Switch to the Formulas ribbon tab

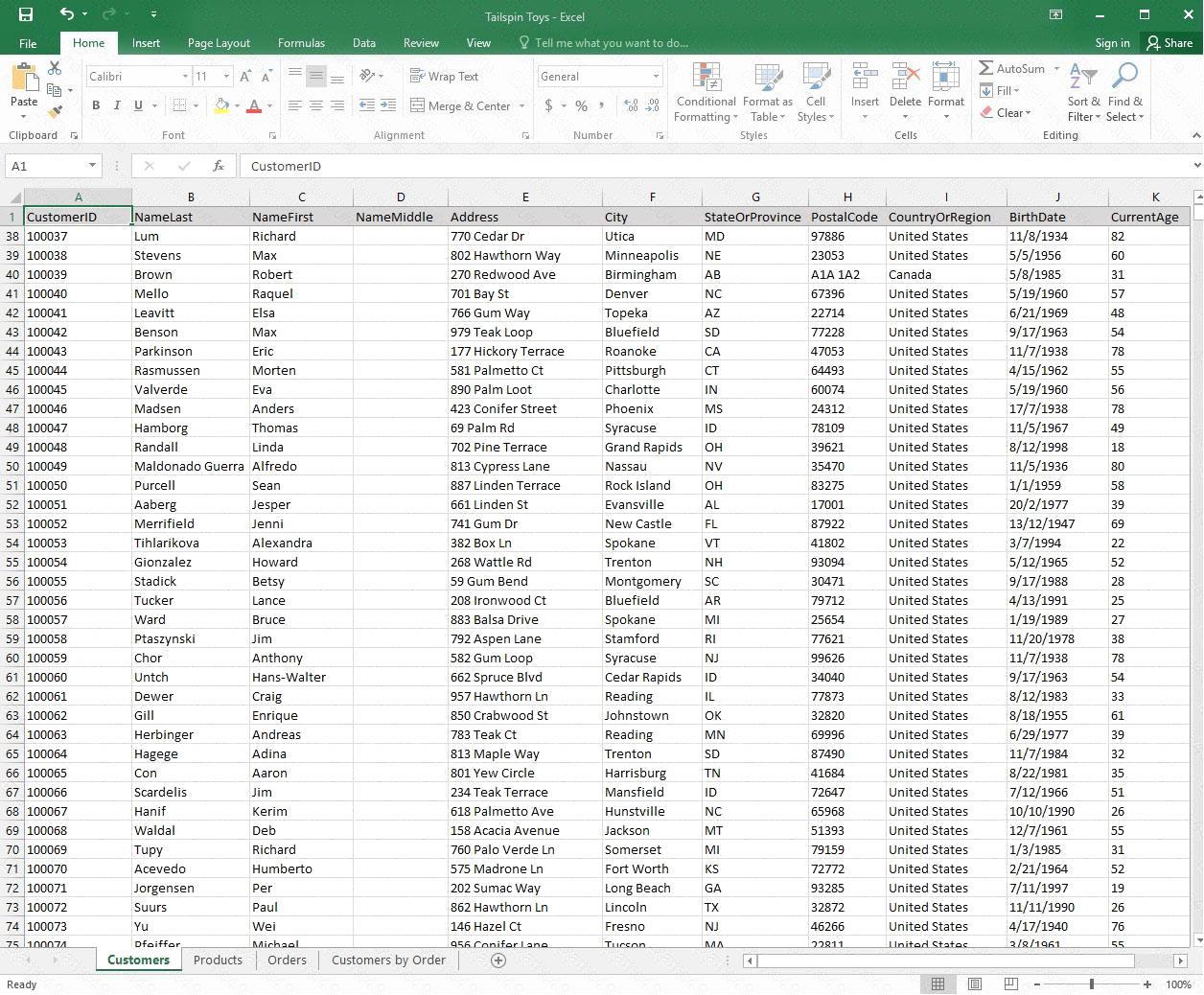(301, 43)
